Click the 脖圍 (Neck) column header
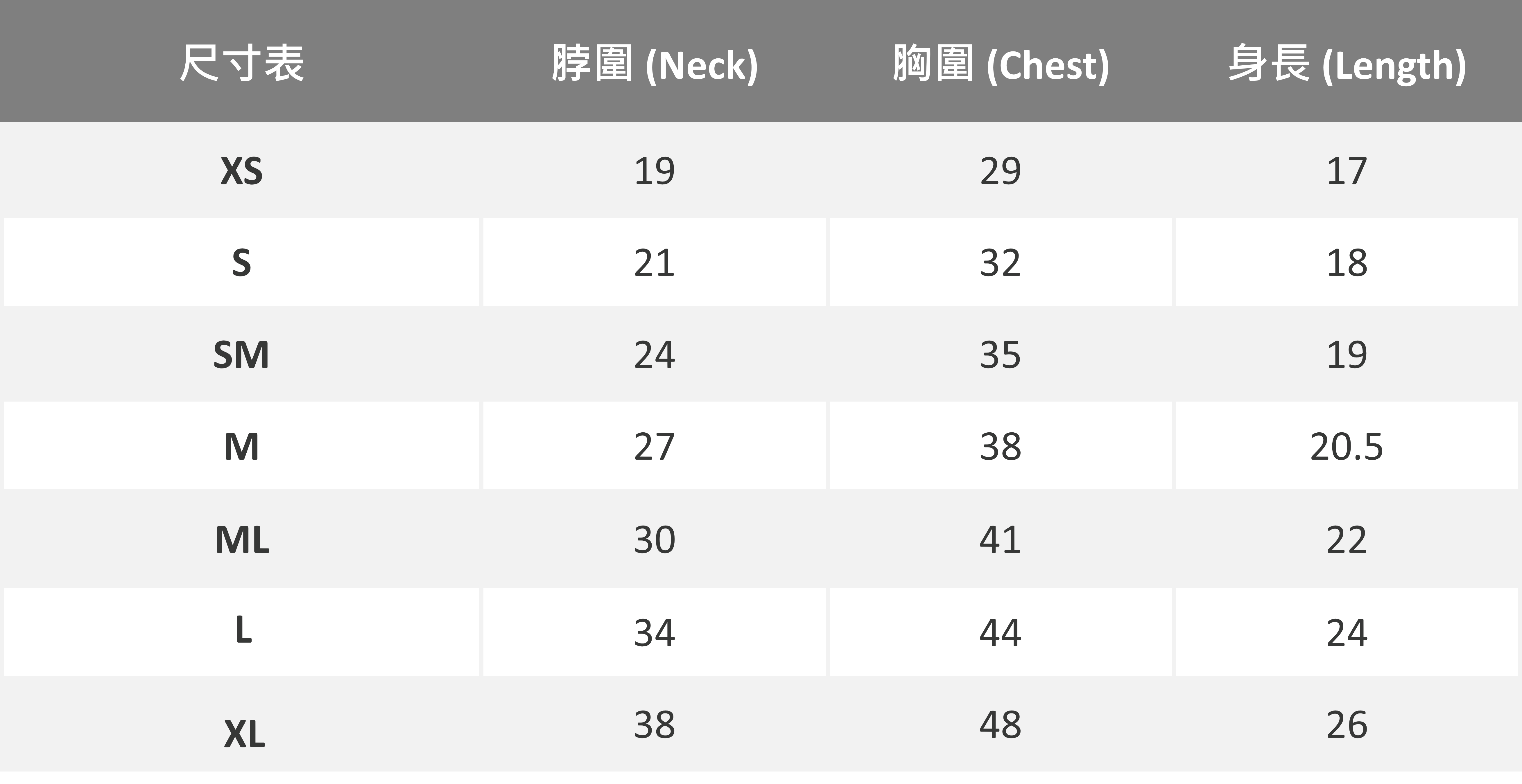Image resolution: width=1522 pixels, height=784 pixels. pyautogui.click(x=654, y=64)
